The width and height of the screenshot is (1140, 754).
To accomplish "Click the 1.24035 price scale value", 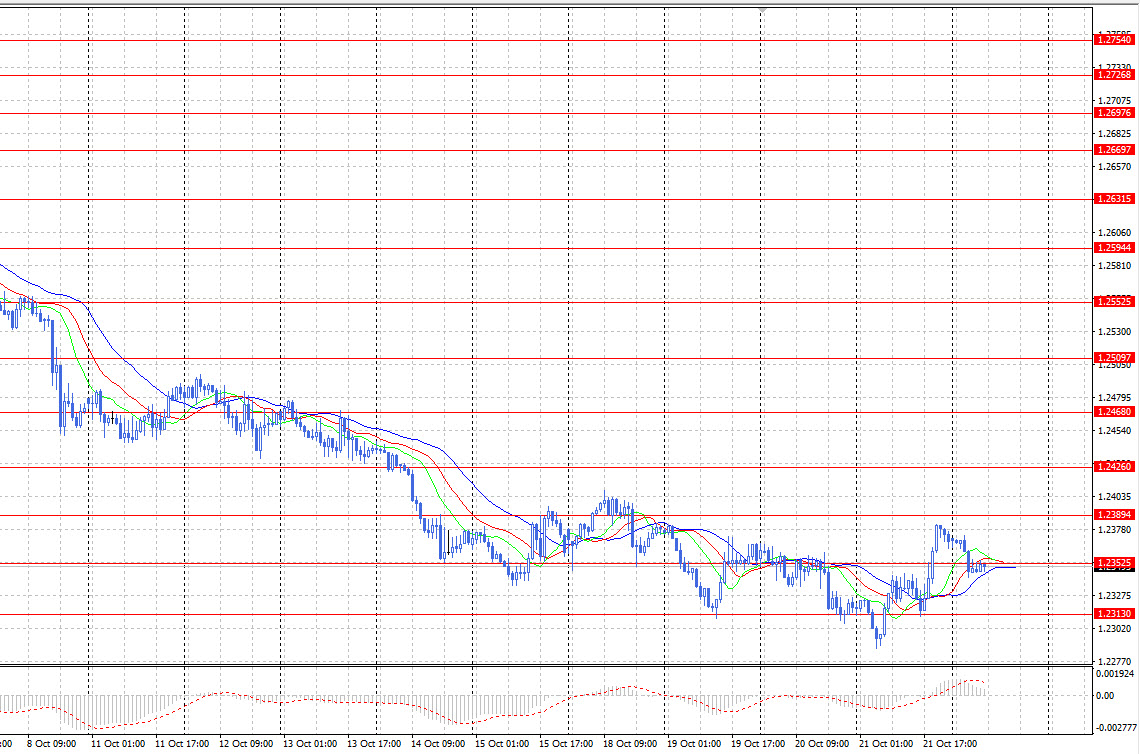I will coord(1115,497).
